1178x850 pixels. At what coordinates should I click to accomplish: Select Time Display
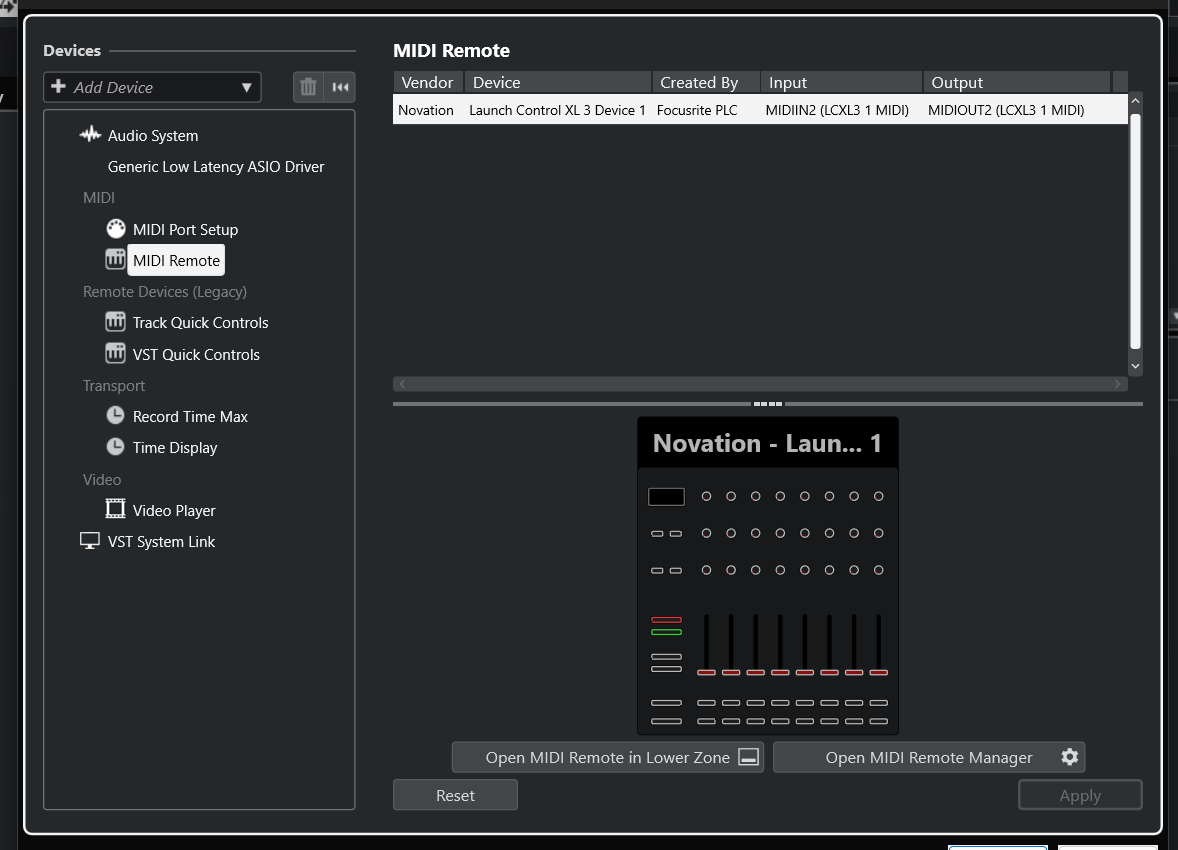(175, 448)
